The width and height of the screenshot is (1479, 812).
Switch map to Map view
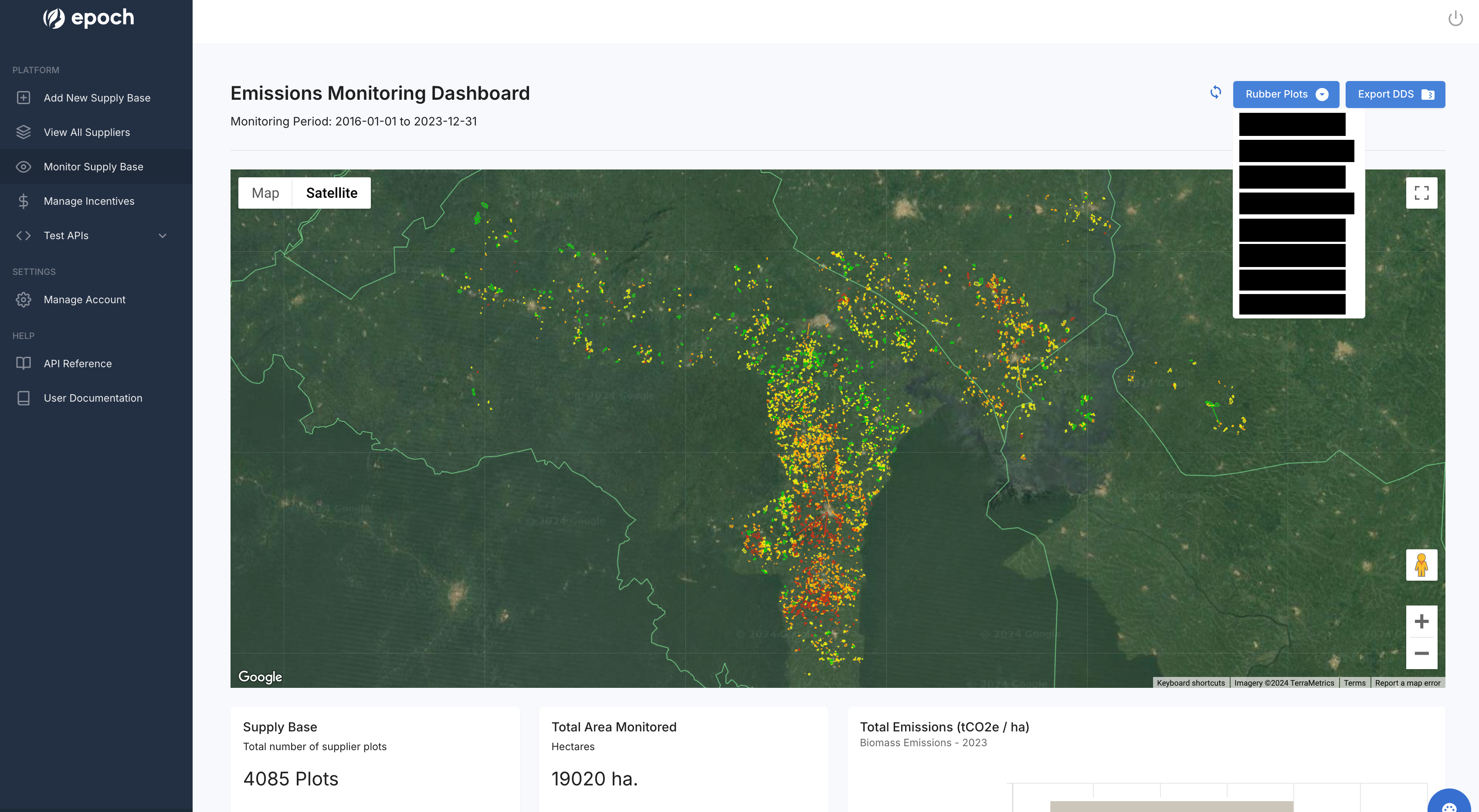pyautogui.click(x=265, y=193)
